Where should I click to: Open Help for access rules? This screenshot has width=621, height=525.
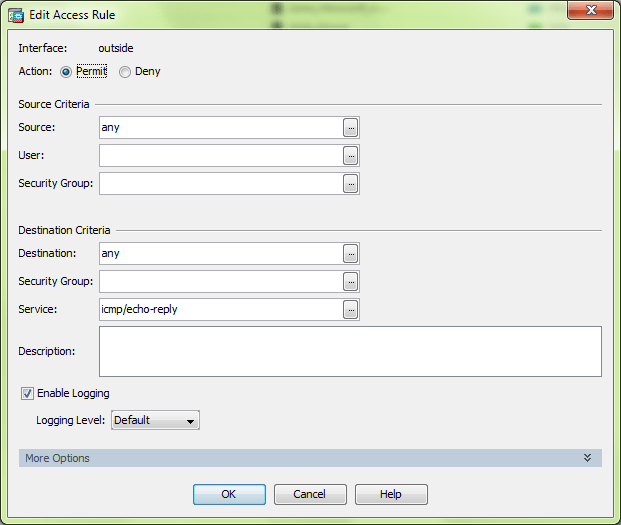click(391, 494)
